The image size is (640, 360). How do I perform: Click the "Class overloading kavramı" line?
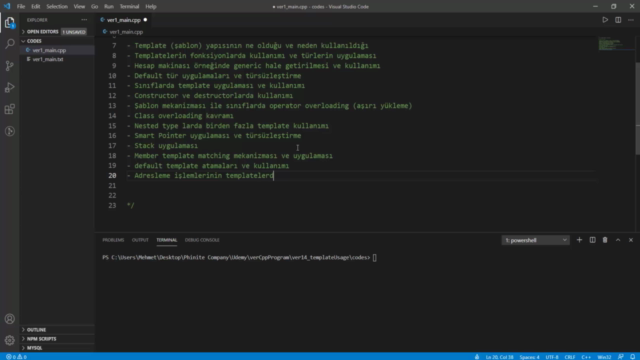coord(184,116)
